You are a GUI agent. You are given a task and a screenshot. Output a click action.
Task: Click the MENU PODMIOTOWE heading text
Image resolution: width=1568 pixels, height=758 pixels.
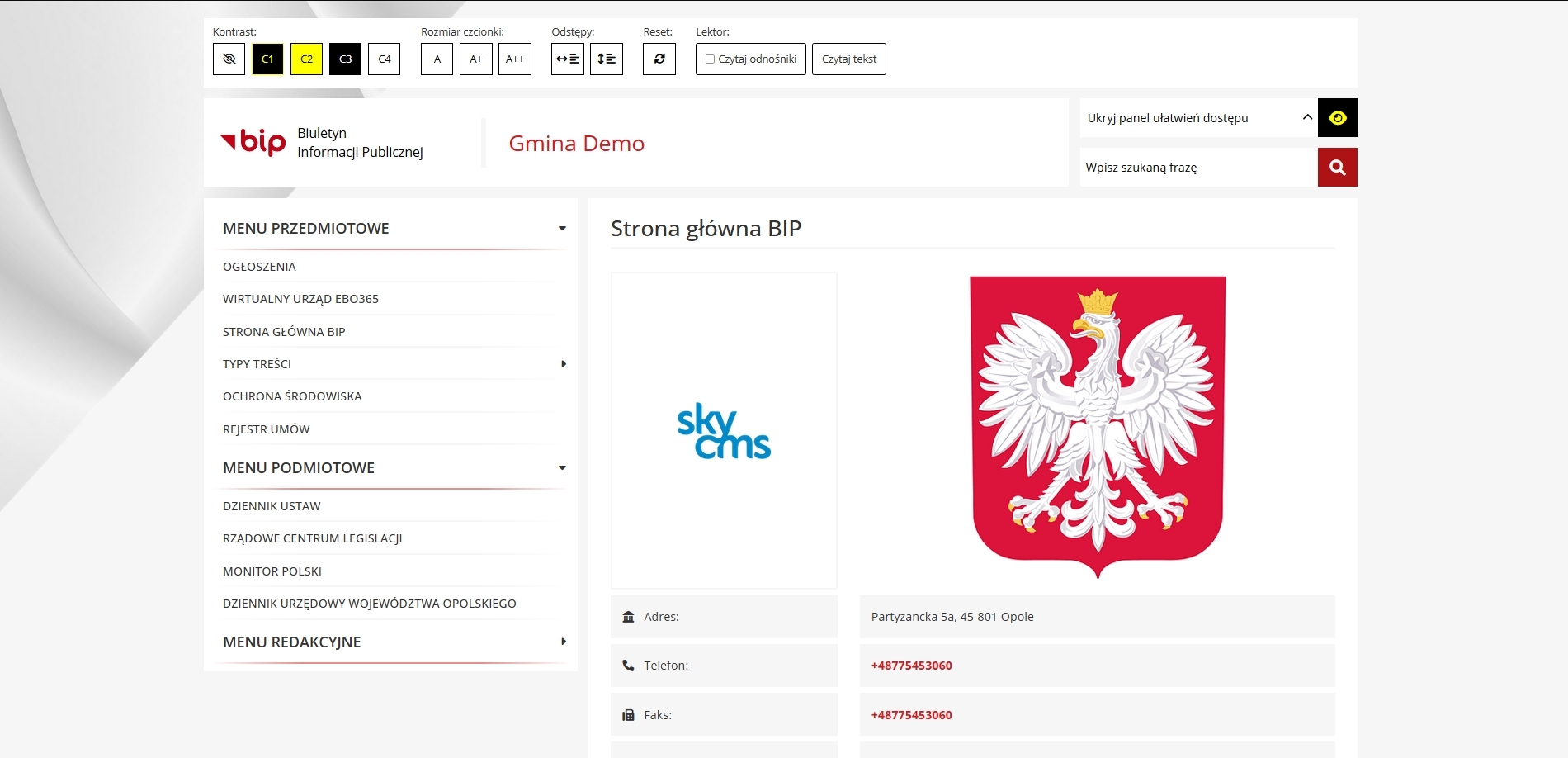click(299, 468)
